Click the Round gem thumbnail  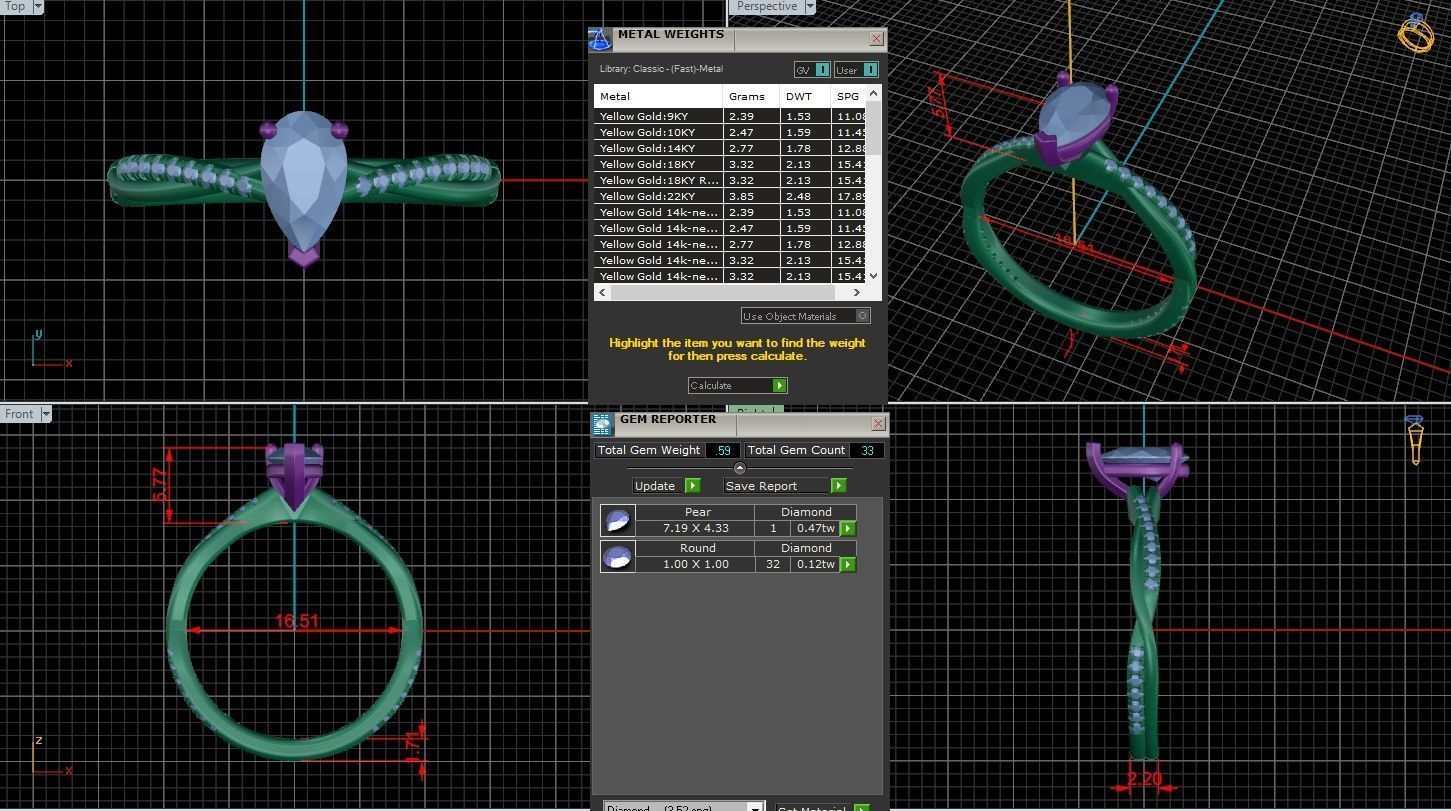[617, 557]
